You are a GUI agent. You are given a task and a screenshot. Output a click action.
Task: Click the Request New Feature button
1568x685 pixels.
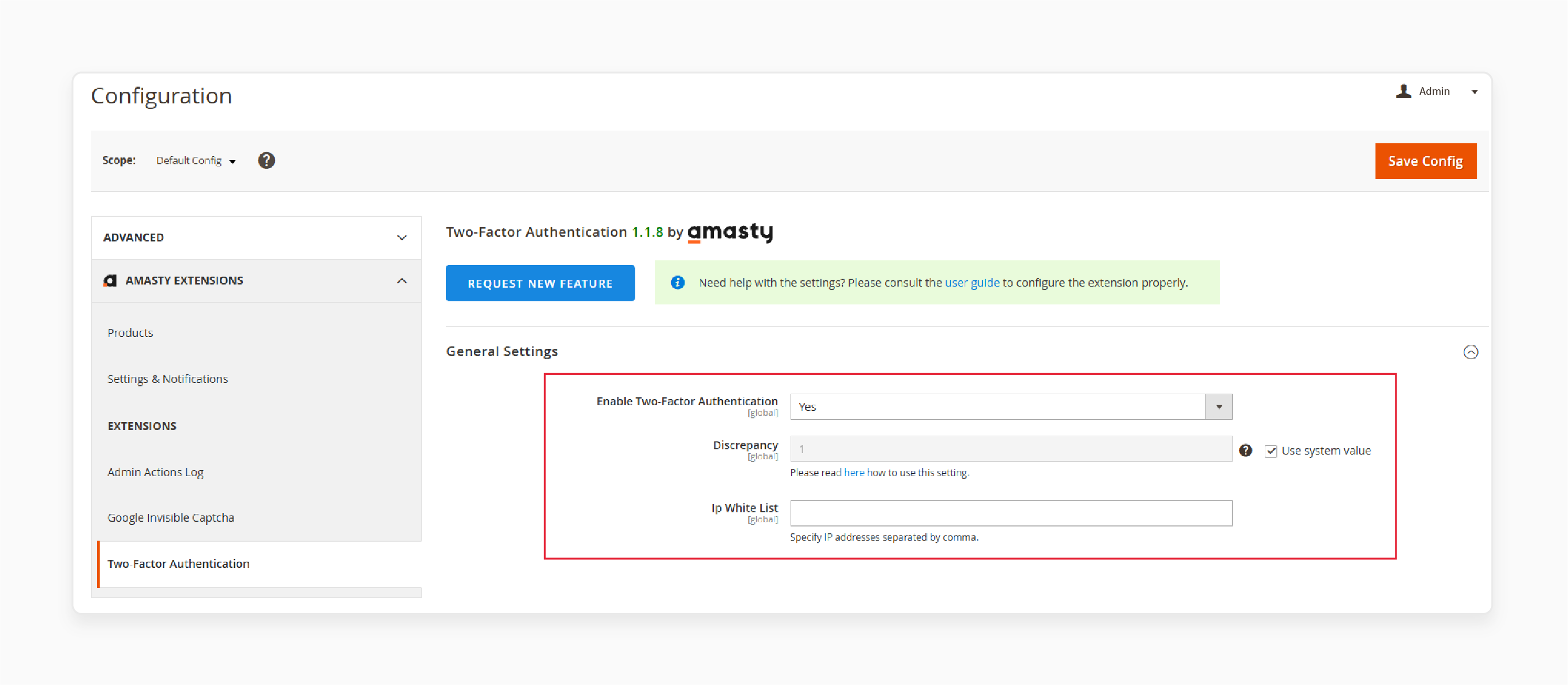pyautogui.click(x=540, y=283)
